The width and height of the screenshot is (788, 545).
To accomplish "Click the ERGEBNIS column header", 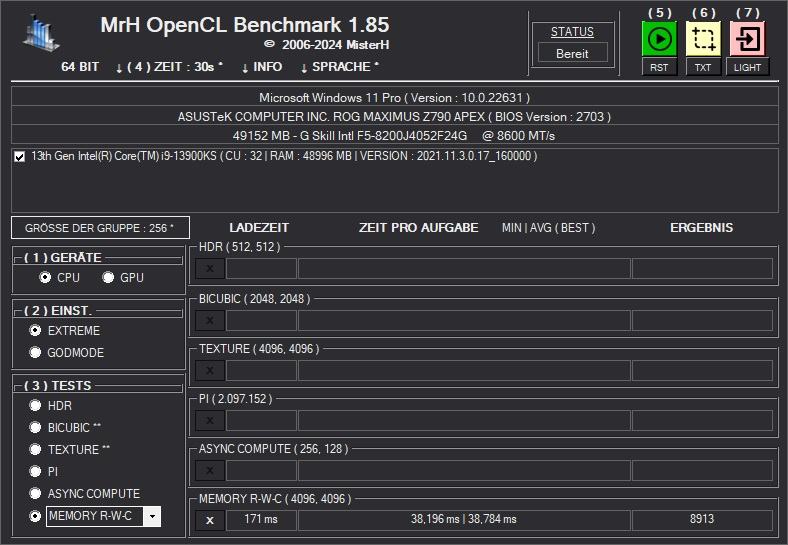I will tap(702, 228).
